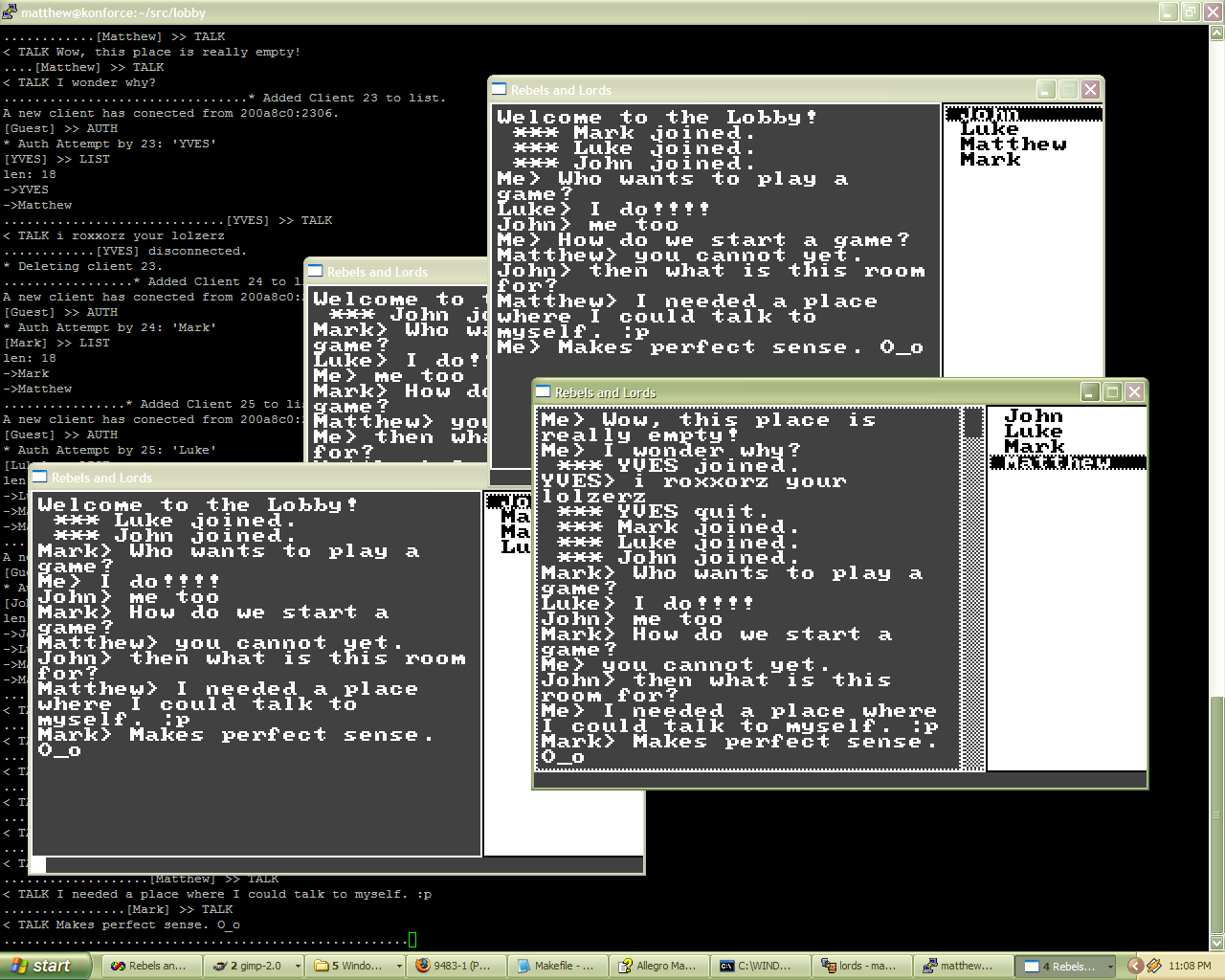Click the system tray expand arrow

[x=1135, y=966]
